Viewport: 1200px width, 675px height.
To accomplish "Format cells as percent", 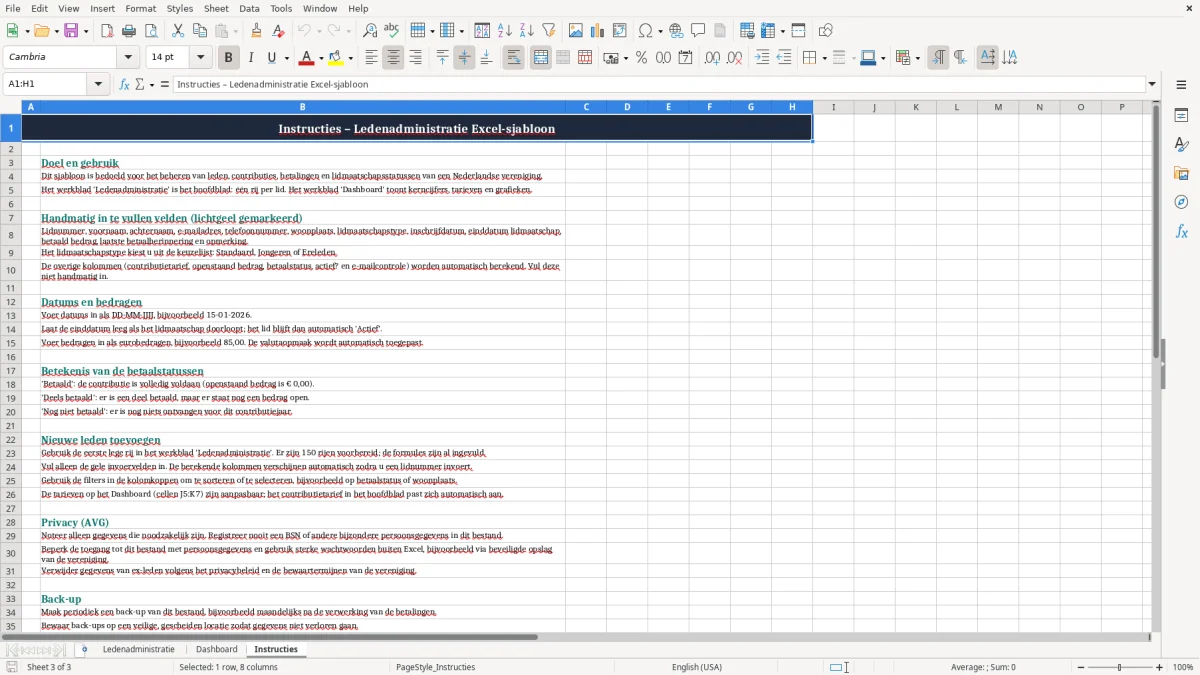I will pyautogui.click(x=642, y=58).
